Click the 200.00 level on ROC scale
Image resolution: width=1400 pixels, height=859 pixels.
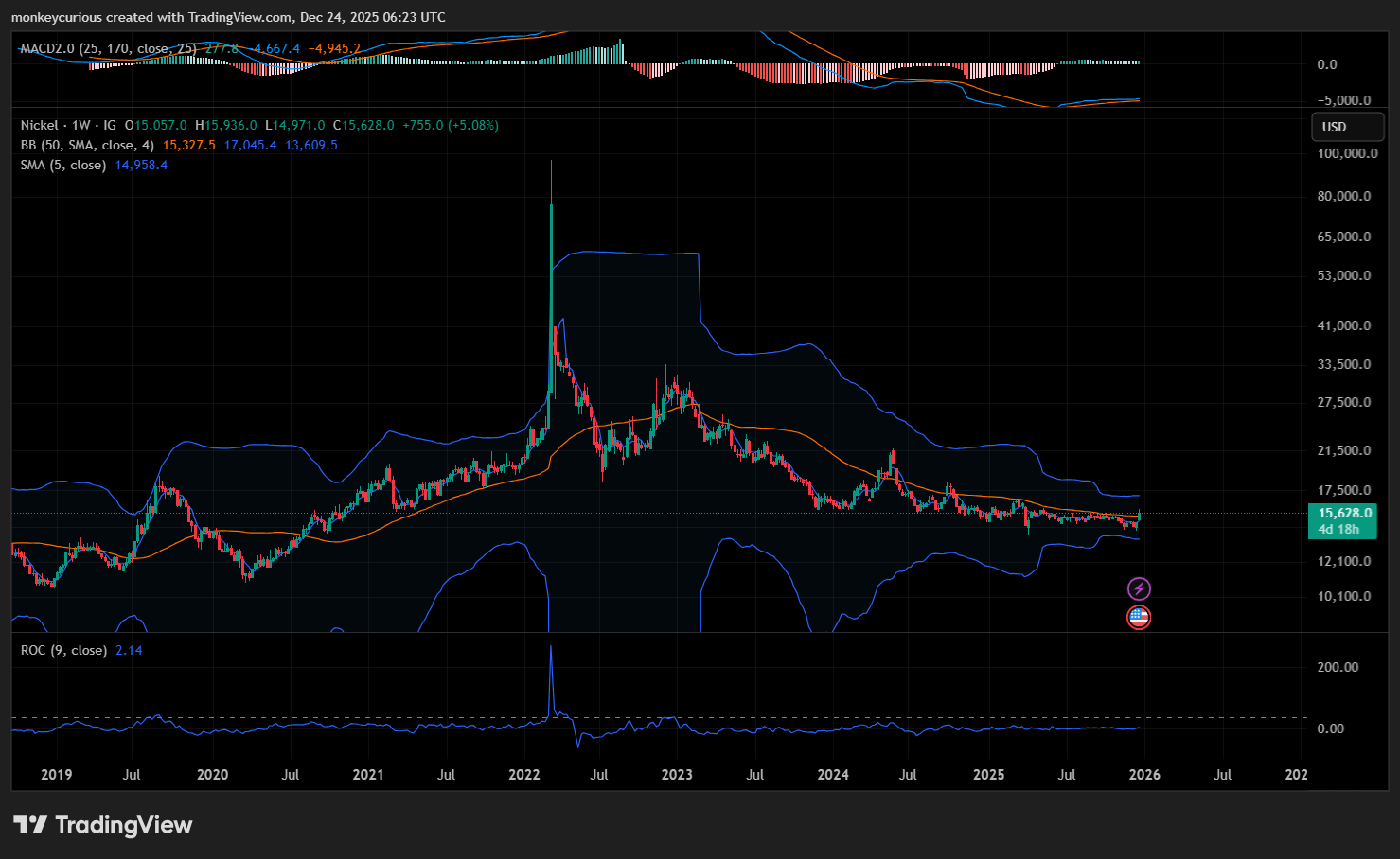pyautogui.click(x=1338, y=667)
